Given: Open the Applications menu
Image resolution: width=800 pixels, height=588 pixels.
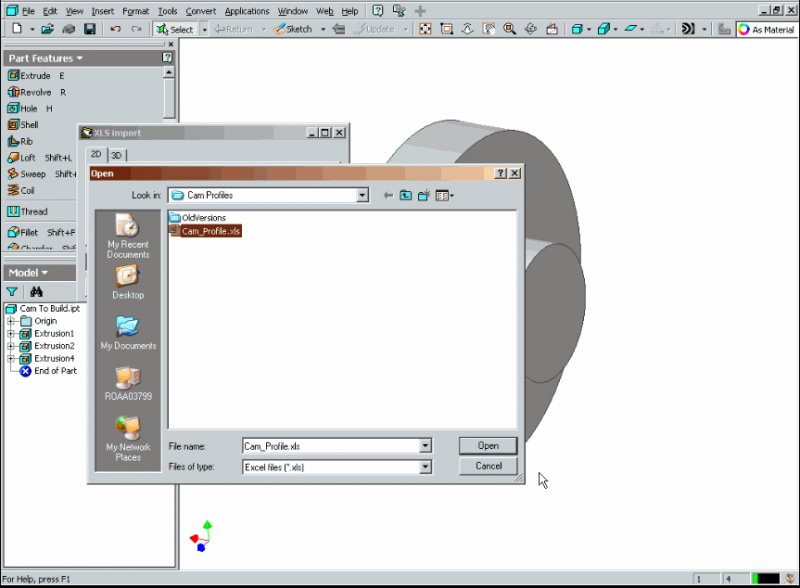Looking at the screenshot, I should point(246,11).
